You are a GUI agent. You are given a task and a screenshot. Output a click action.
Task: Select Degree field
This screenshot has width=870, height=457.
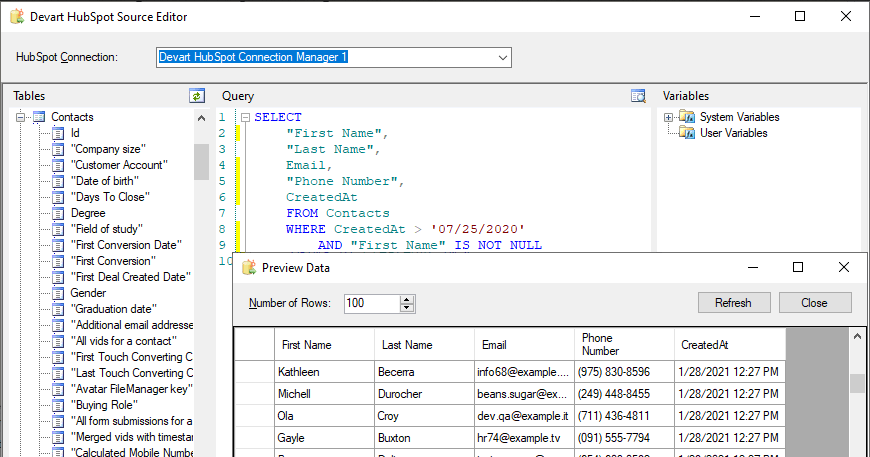[88, 214]
